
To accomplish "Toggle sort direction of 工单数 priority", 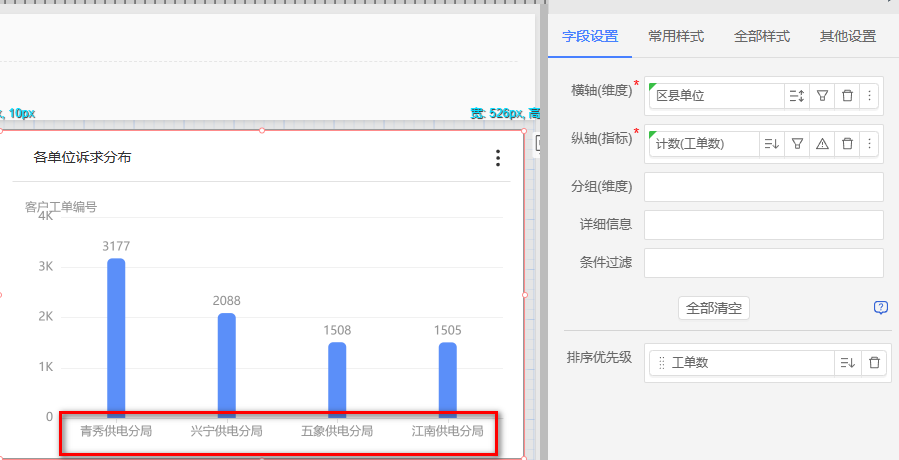I will (847, 363).
